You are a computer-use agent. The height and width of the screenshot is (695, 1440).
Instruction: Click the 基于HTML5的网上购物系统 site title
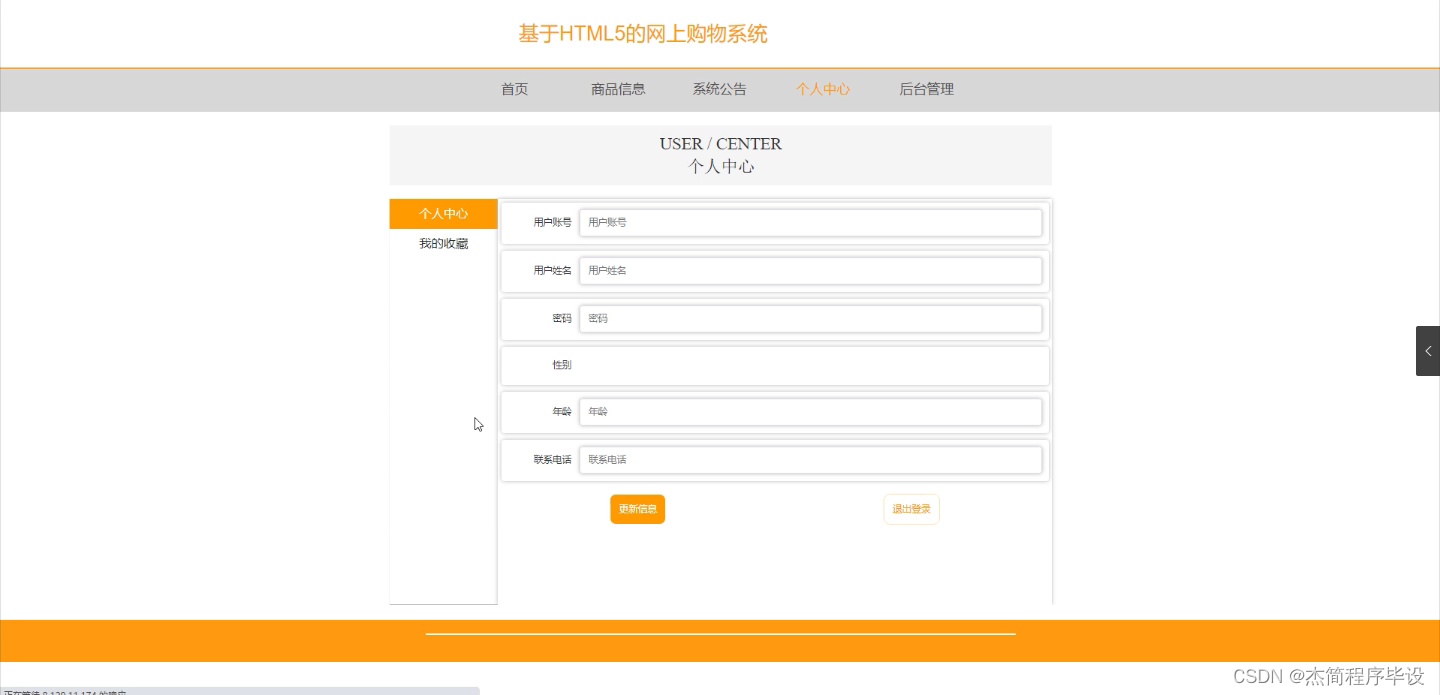coord(643,34)
